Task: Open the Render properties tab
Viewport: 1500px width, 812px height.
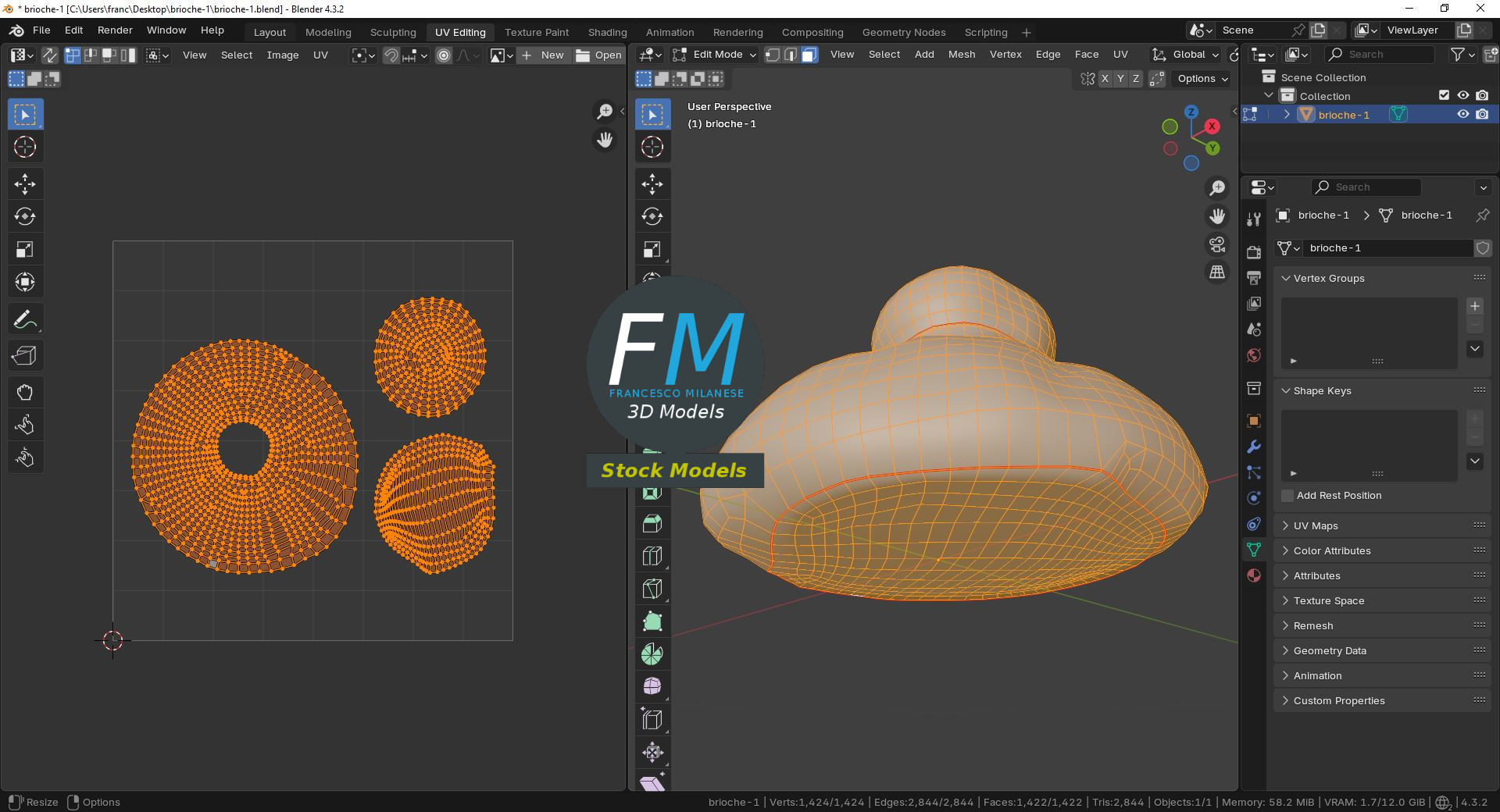Action: click(x=1254, y=252)
